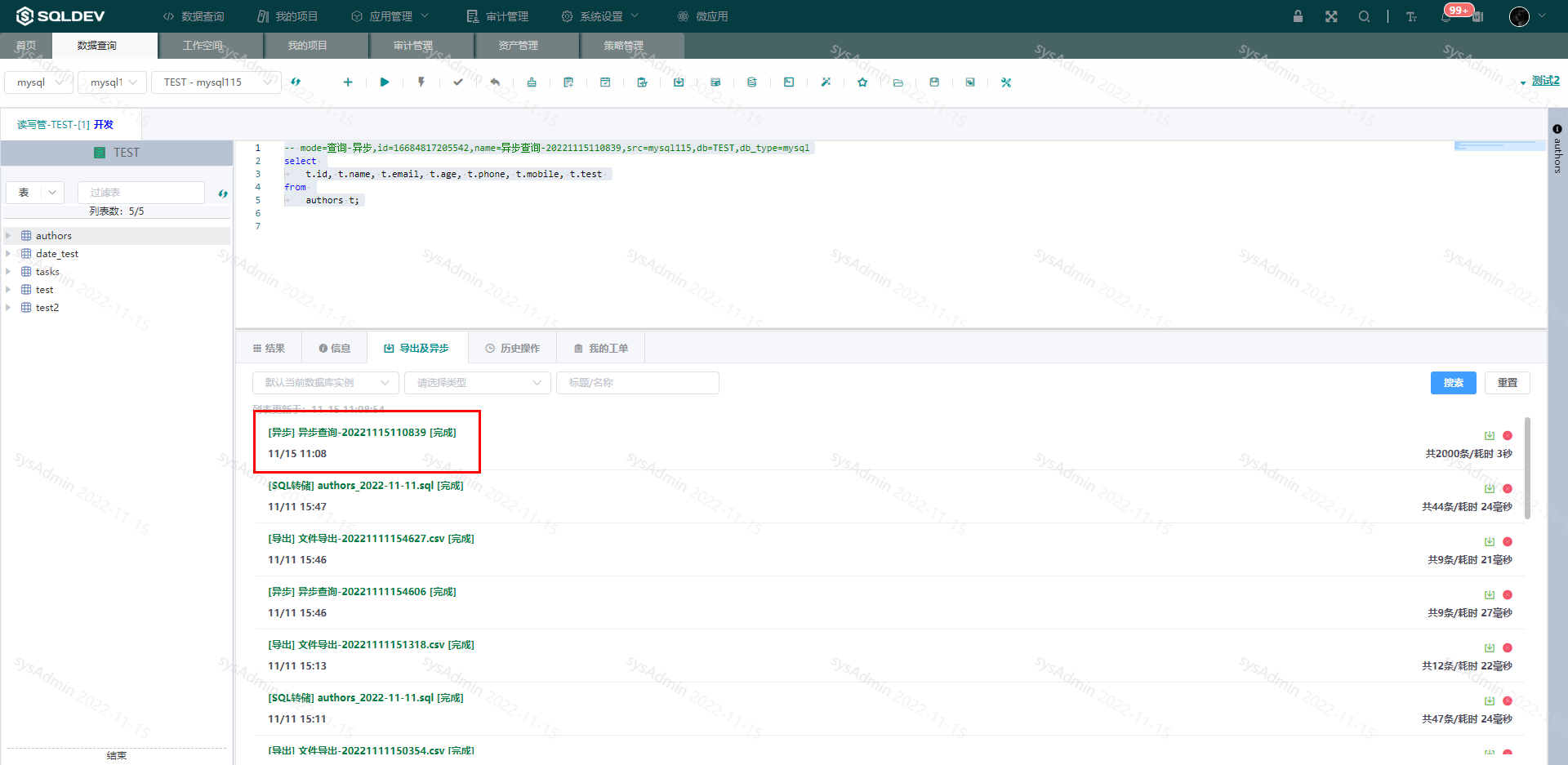Open the TEST - mysql115 schema dropdown
This screenshot has width=1568, height=765.
pyautogui.click(x=216, y=82)
